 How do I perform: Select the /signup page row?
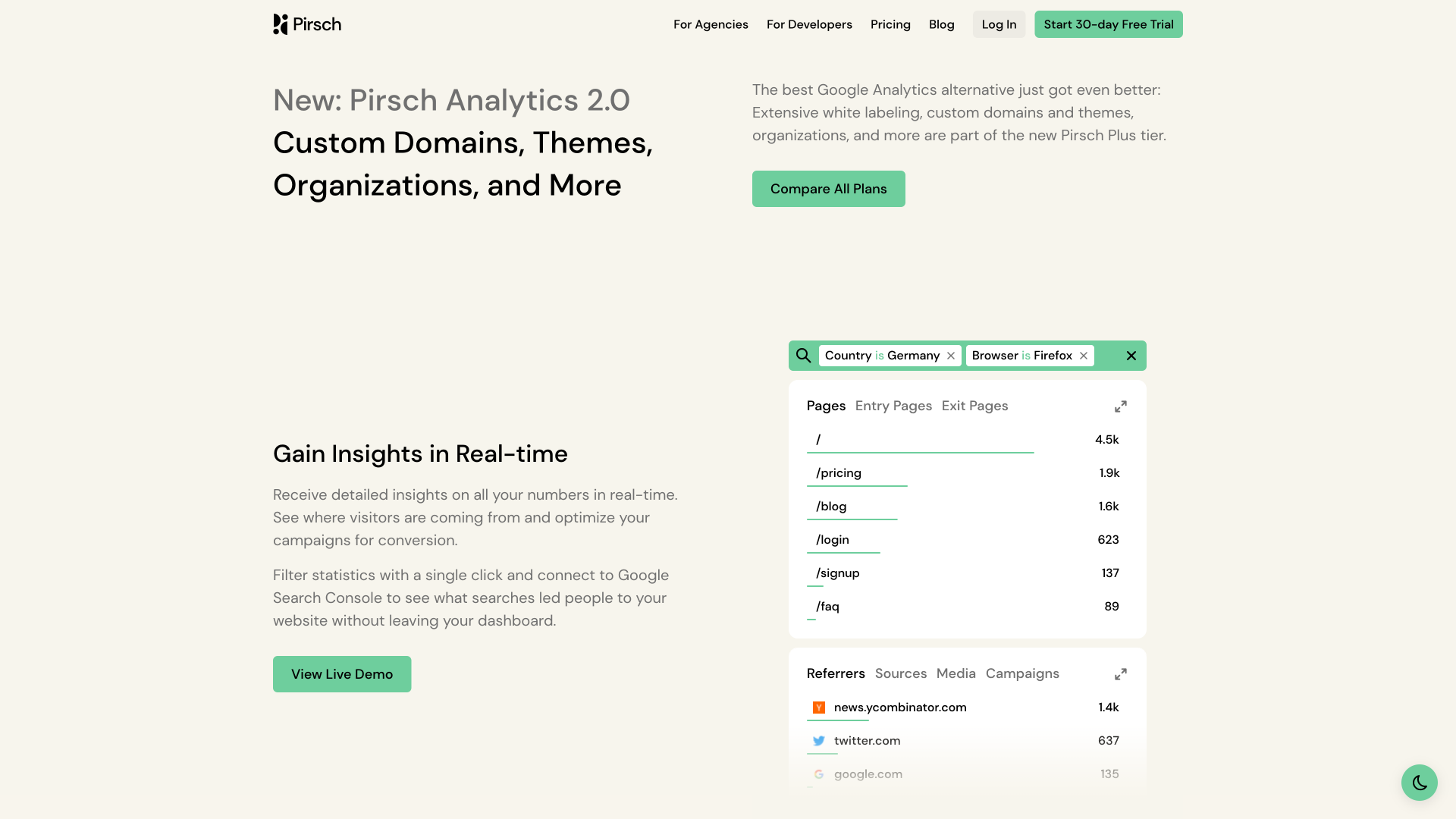(968, 573)
